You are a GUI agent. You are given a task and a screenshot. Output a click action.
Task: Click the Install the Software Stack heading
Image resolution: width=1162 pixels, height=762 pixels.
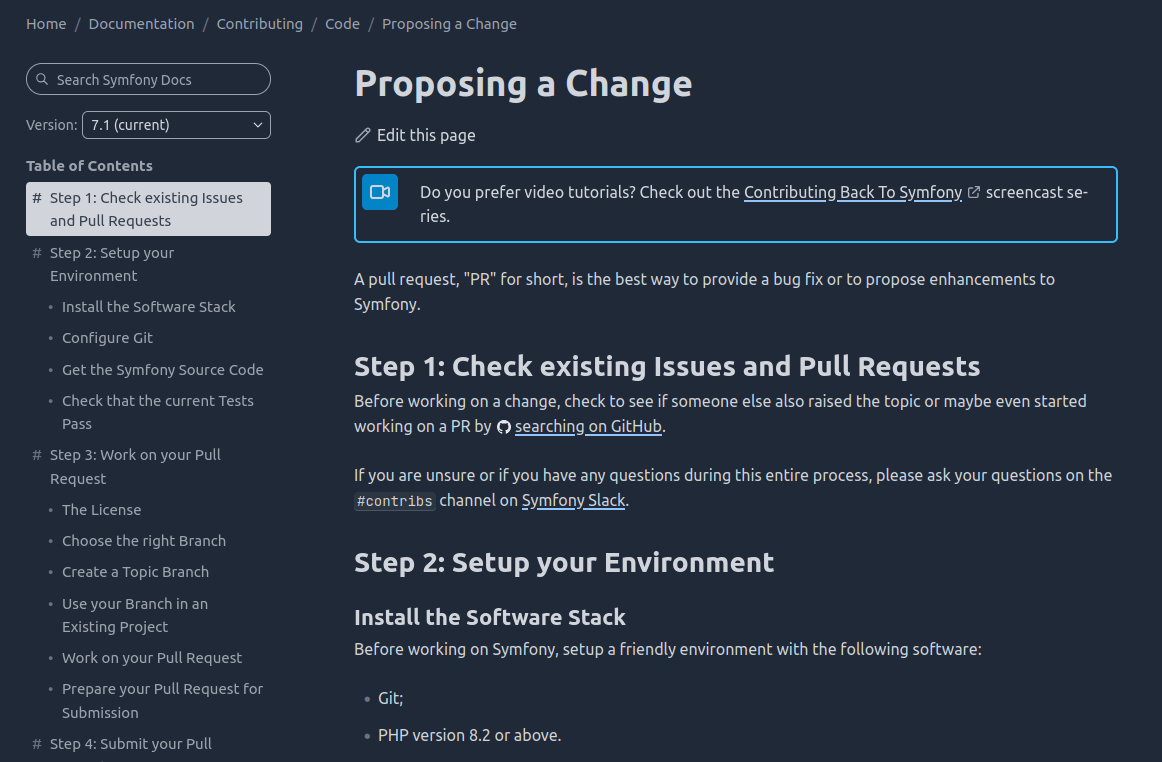point(490,617)
